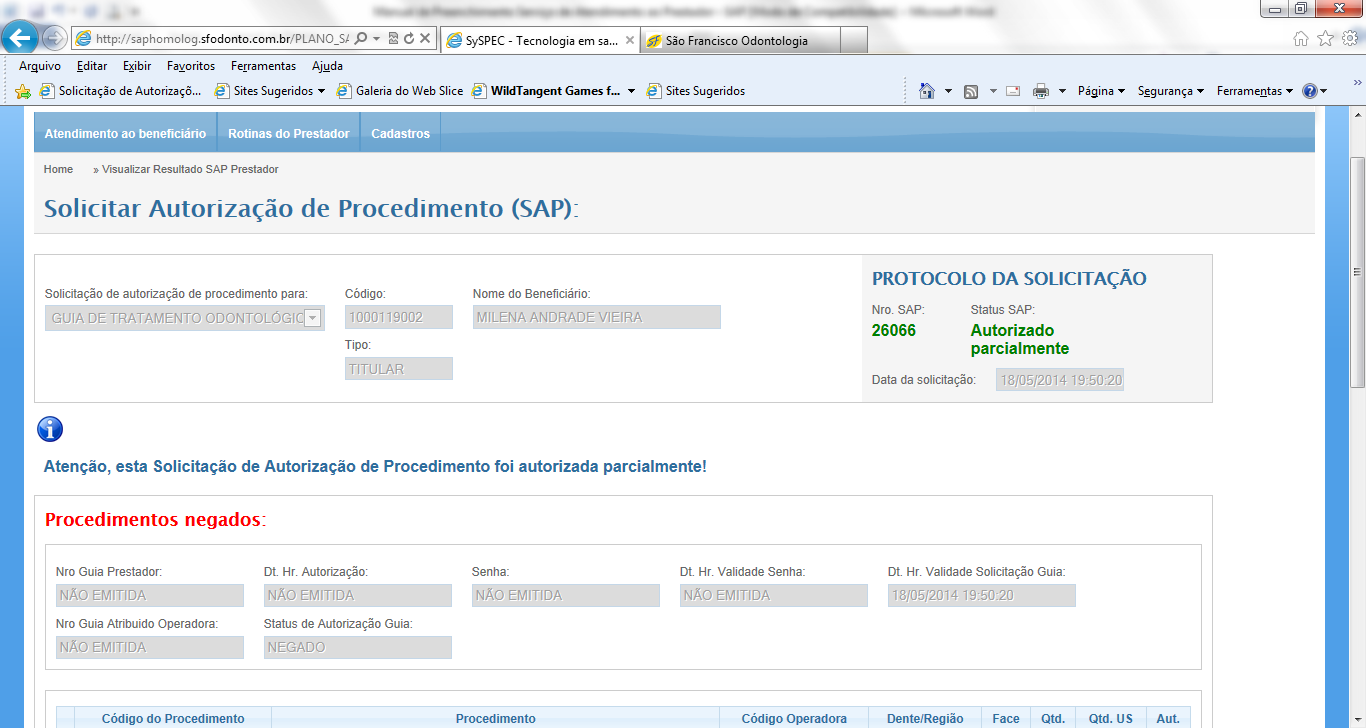Open the Favoritos menu
The image size is (1366, 728).
[191, 66]
